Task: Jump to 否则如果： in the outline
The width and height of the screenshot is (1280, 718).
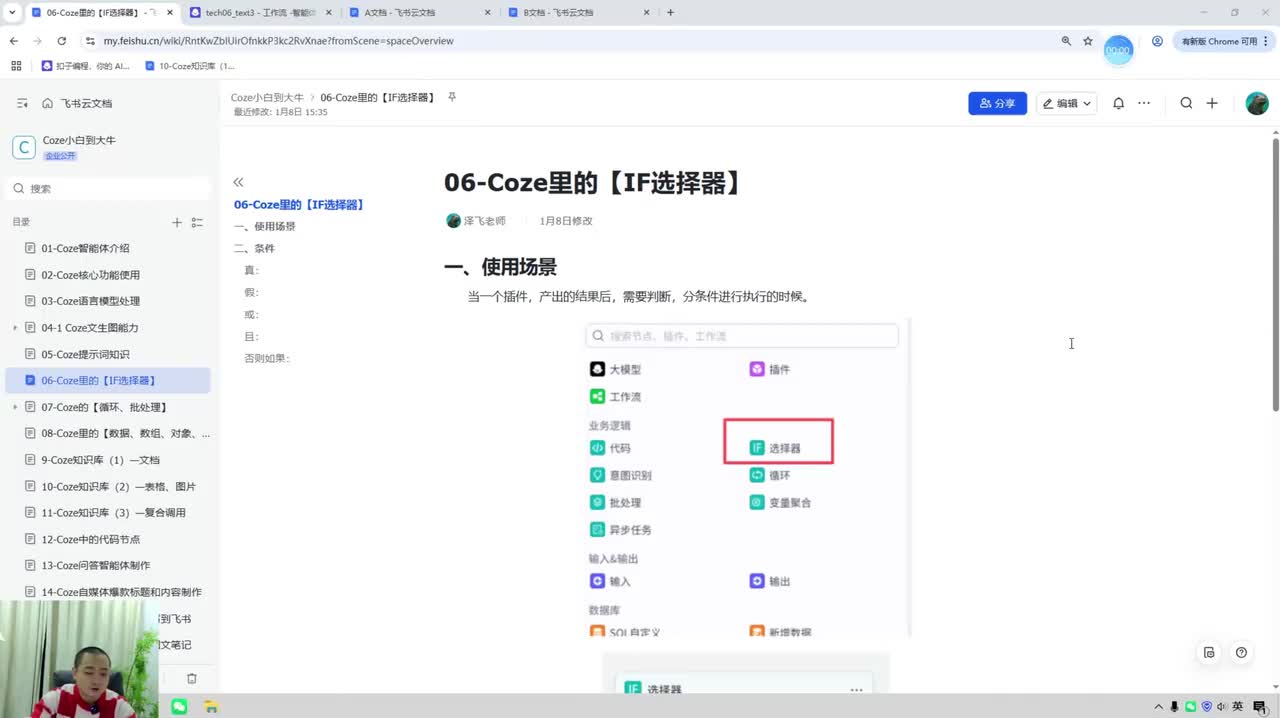Action: [x=267, y=358]
